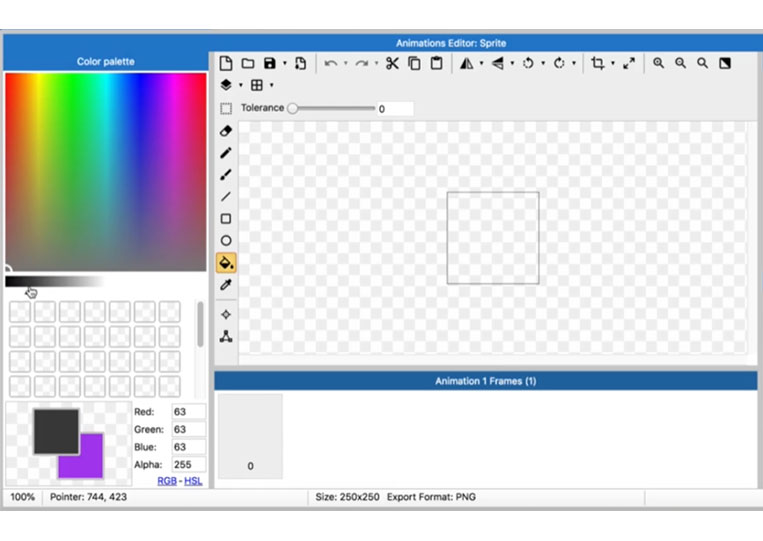Open rotate clockwise dropdown arrow
763x541 pixels.
[574, 63]
